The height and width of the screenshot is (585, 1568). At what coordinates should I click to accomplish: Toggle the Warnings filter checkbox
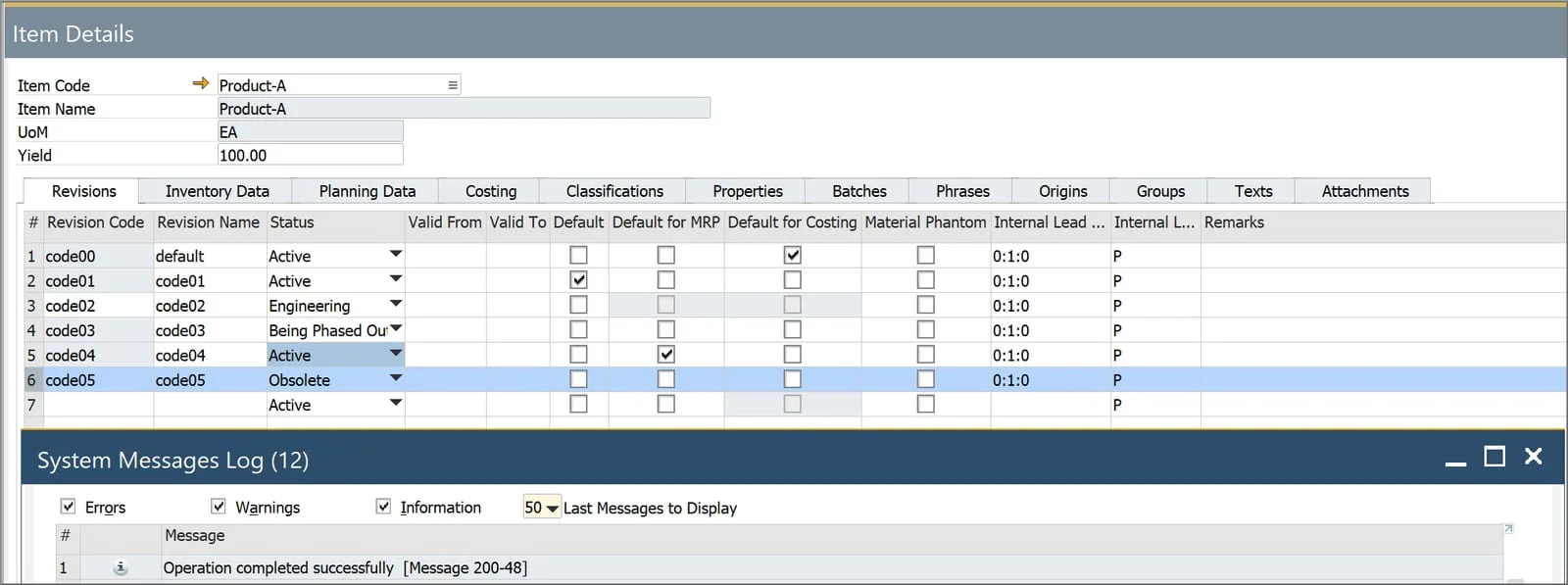click(218, 507)
